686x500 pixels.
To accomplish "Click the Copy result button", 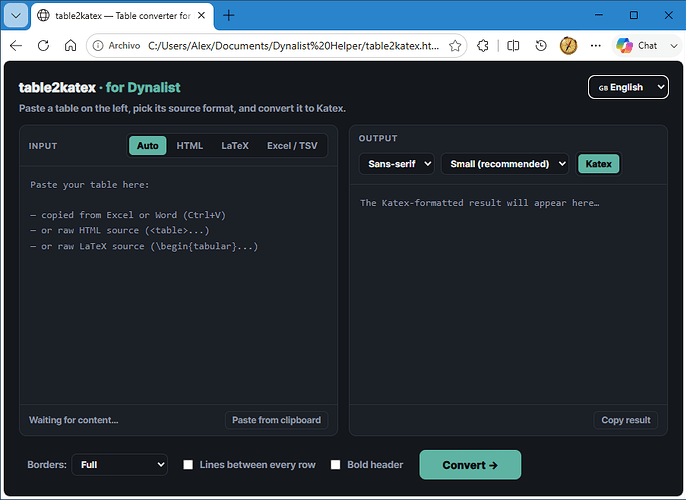I will point(626,420).
